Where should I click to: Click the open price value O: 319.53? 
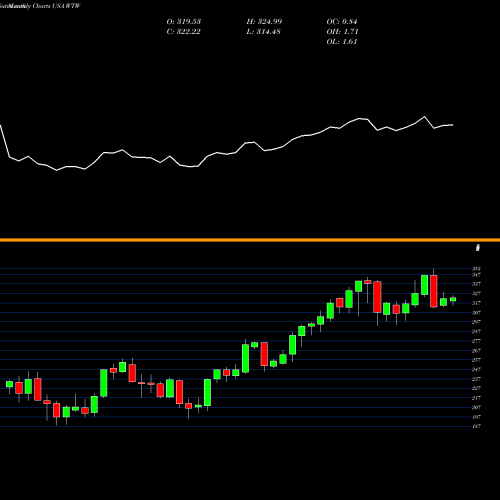point(184,22)
